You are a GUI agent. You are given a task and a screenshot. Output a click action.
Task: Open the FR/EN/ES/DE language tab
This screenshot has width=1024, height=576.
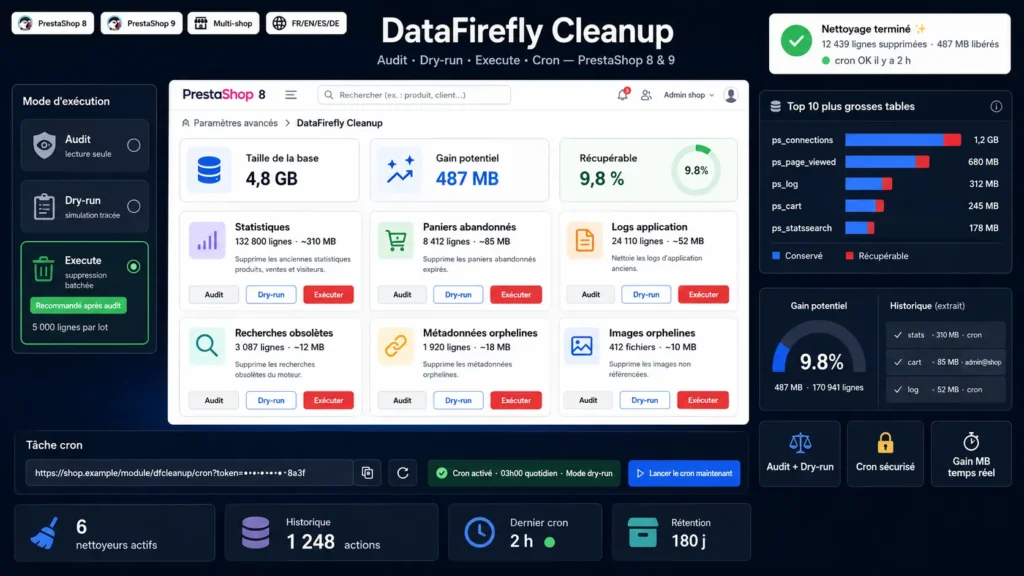click(x=306, y=24)
